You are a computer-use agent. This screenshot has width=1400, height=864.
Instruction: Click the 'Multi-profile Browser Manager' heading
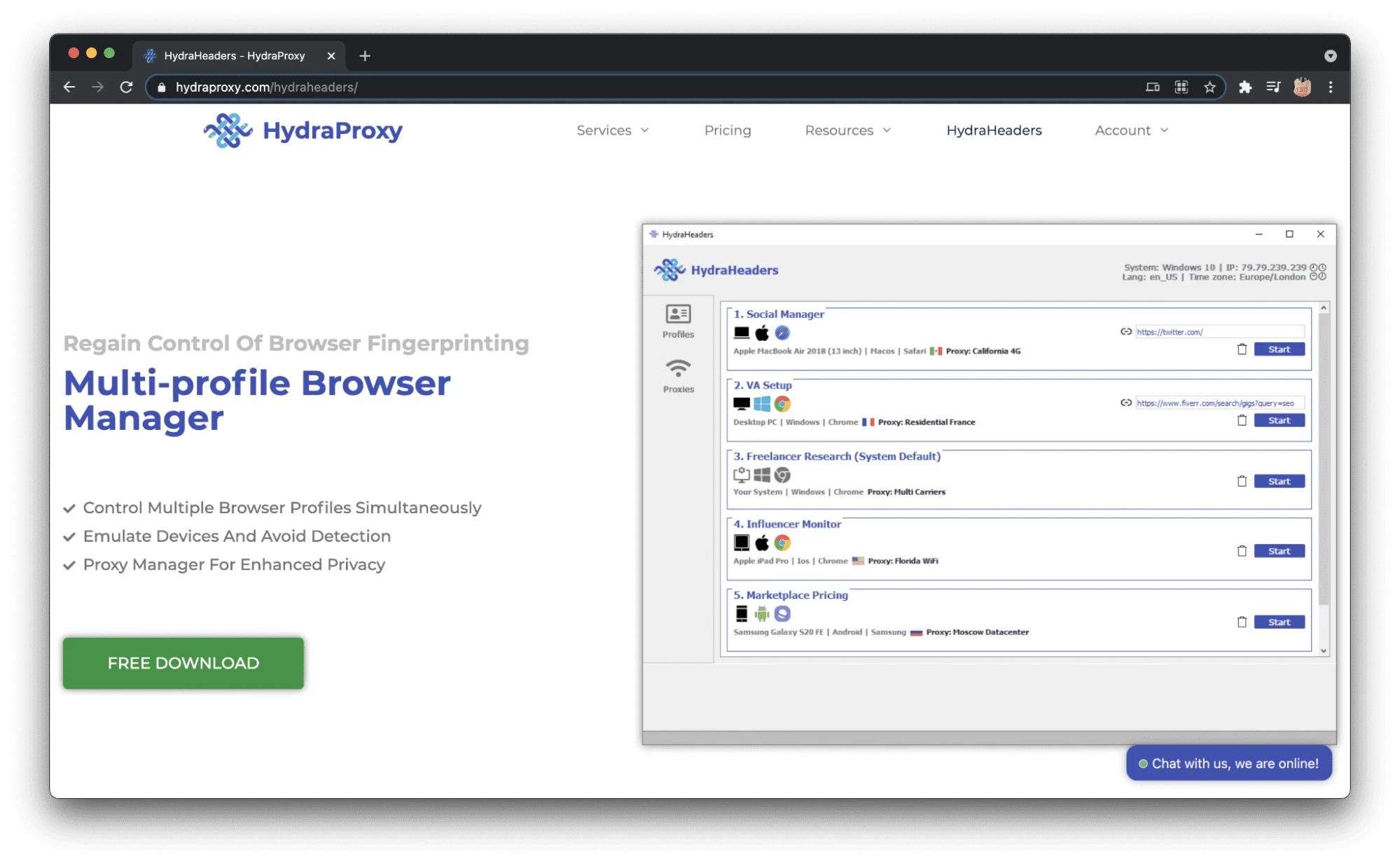tap(257, 400)
